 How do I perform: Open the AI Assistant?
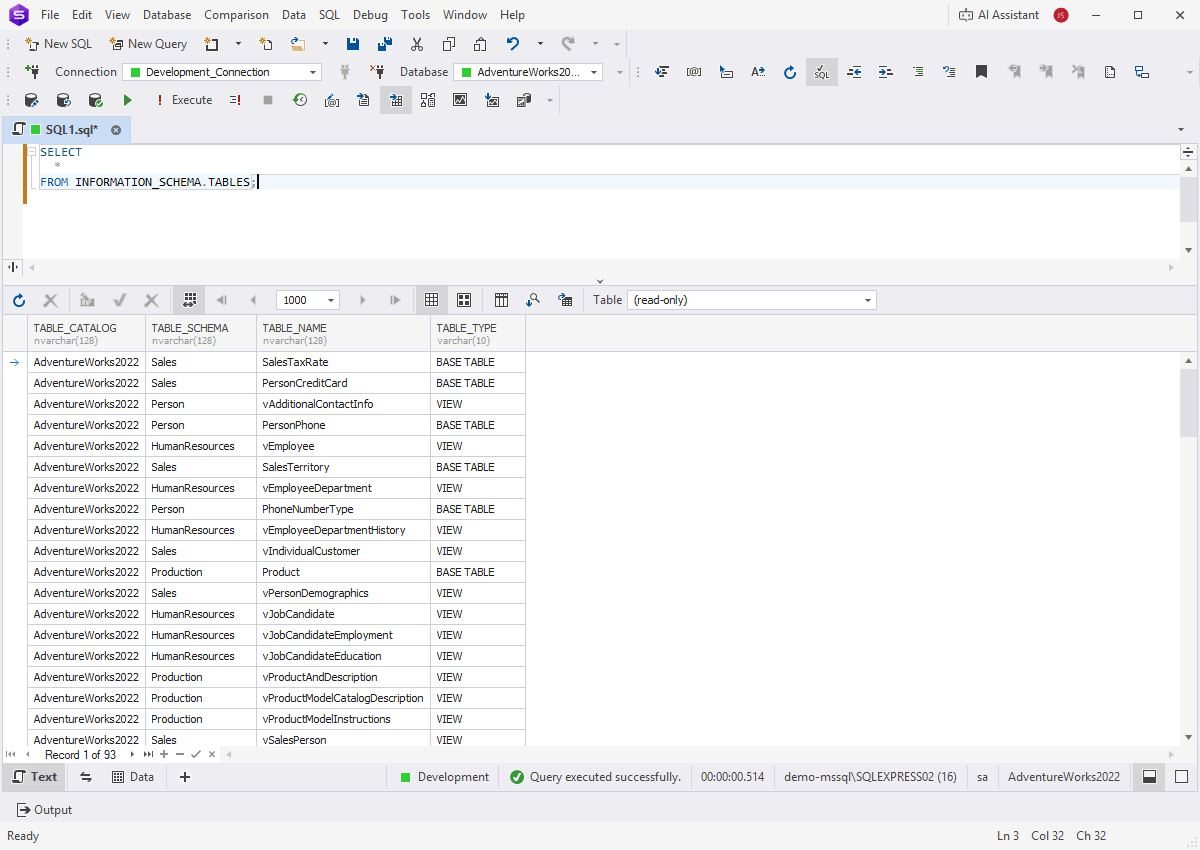tap(999, 15)
